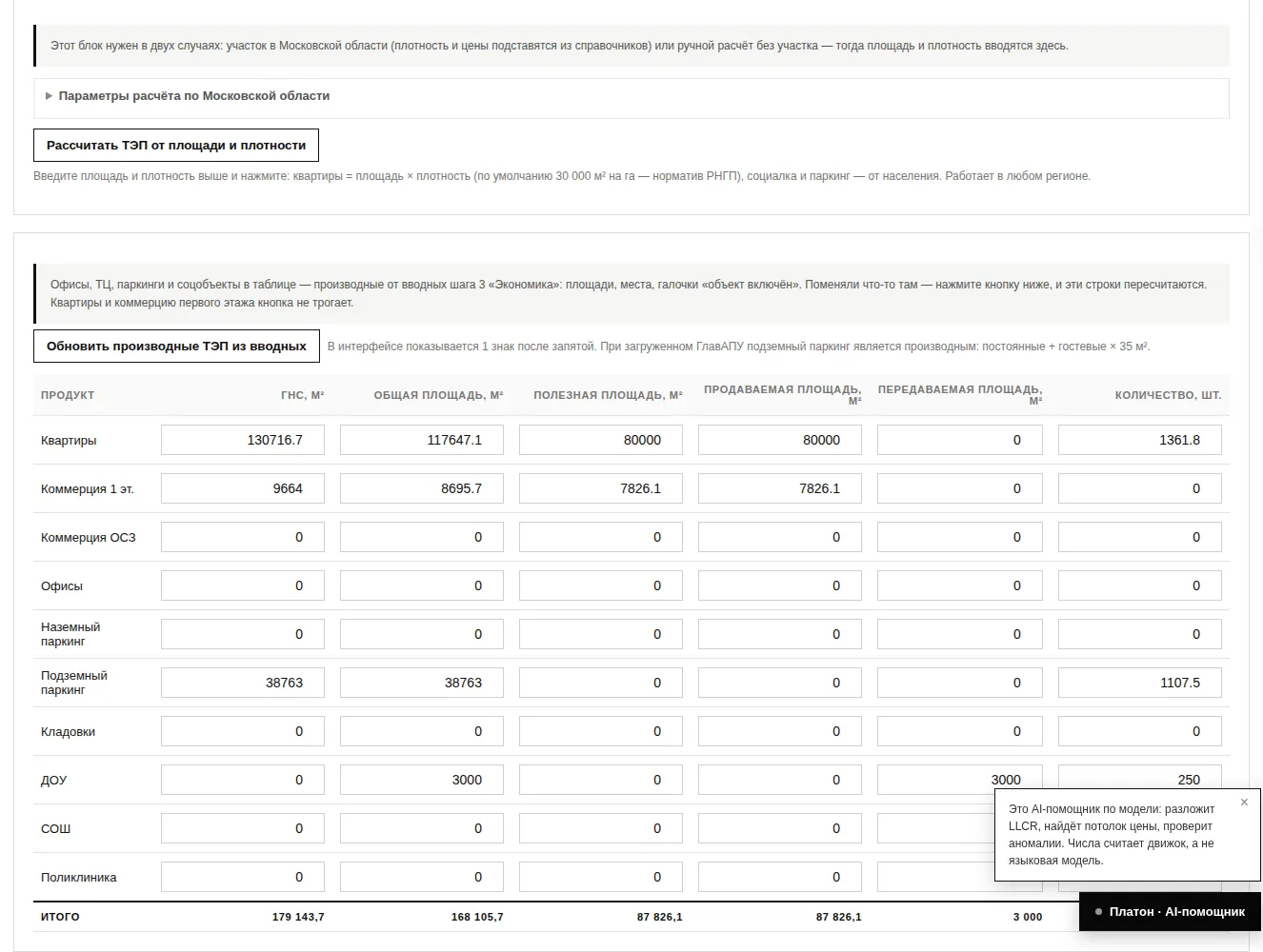Click the Продукт column header

point(68,395)
